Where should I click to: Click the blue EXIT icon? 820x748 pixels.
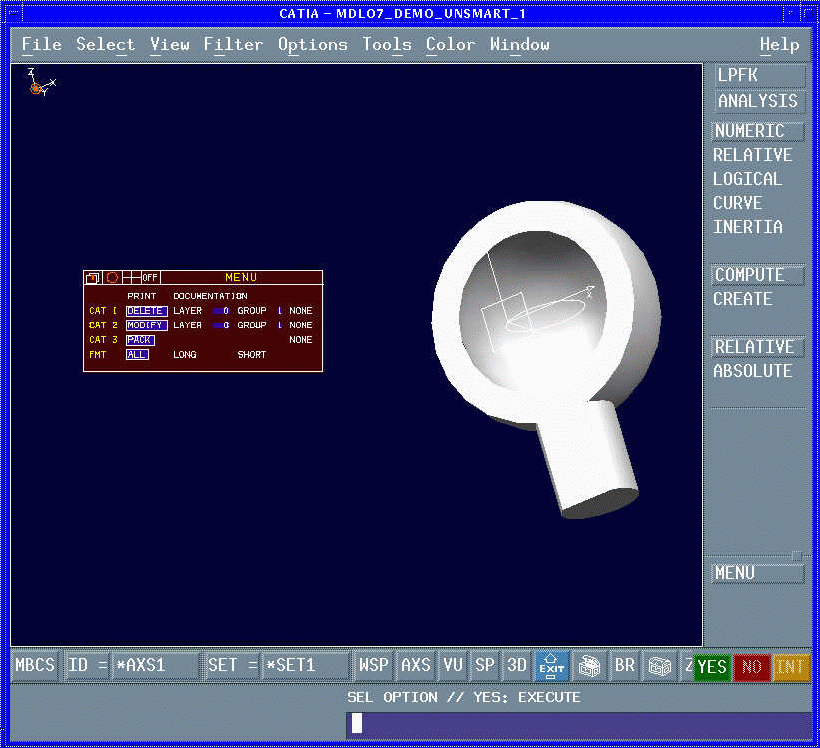coord(551,666)
